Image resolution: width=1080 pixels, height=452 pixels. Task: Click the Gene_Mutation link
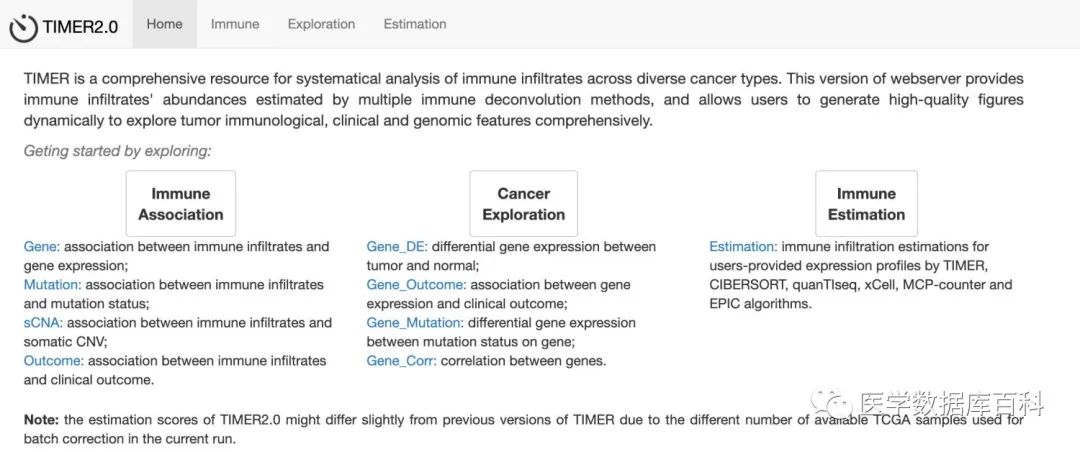(x=415, y=322)
